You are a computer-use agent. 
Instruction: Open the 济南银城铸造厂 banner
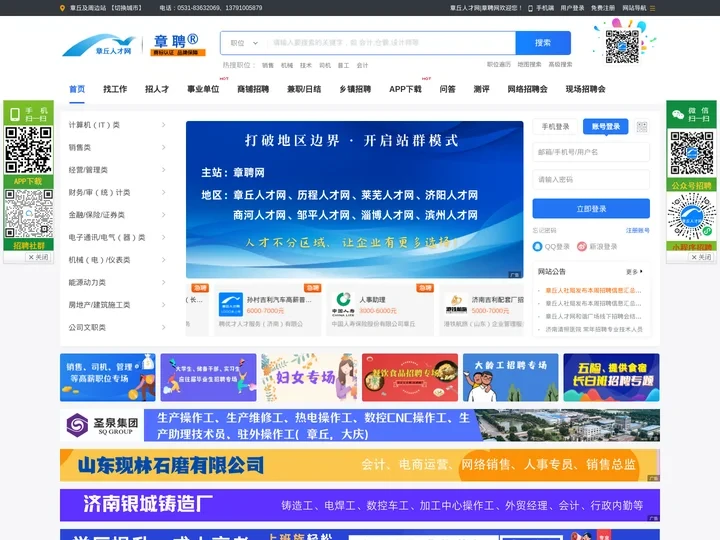pyautogui.click(x=360, y=505)
